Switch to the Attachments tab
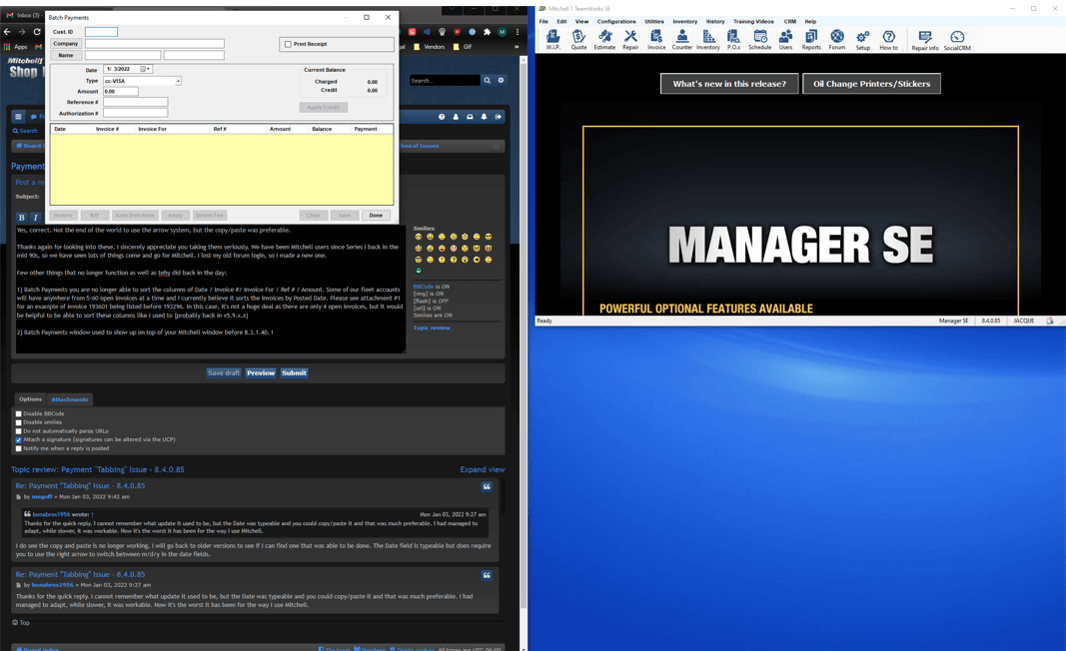 [x=69, y=400]
